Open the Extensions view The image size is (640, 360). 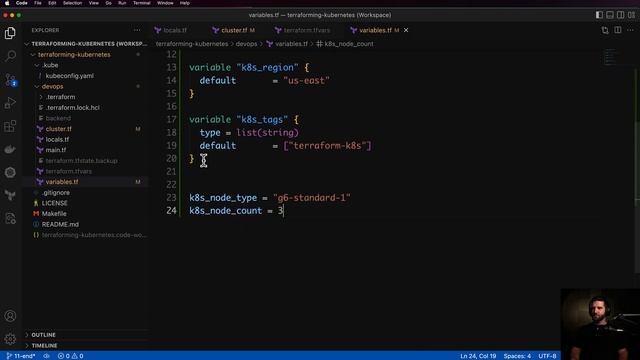(10, 126)
